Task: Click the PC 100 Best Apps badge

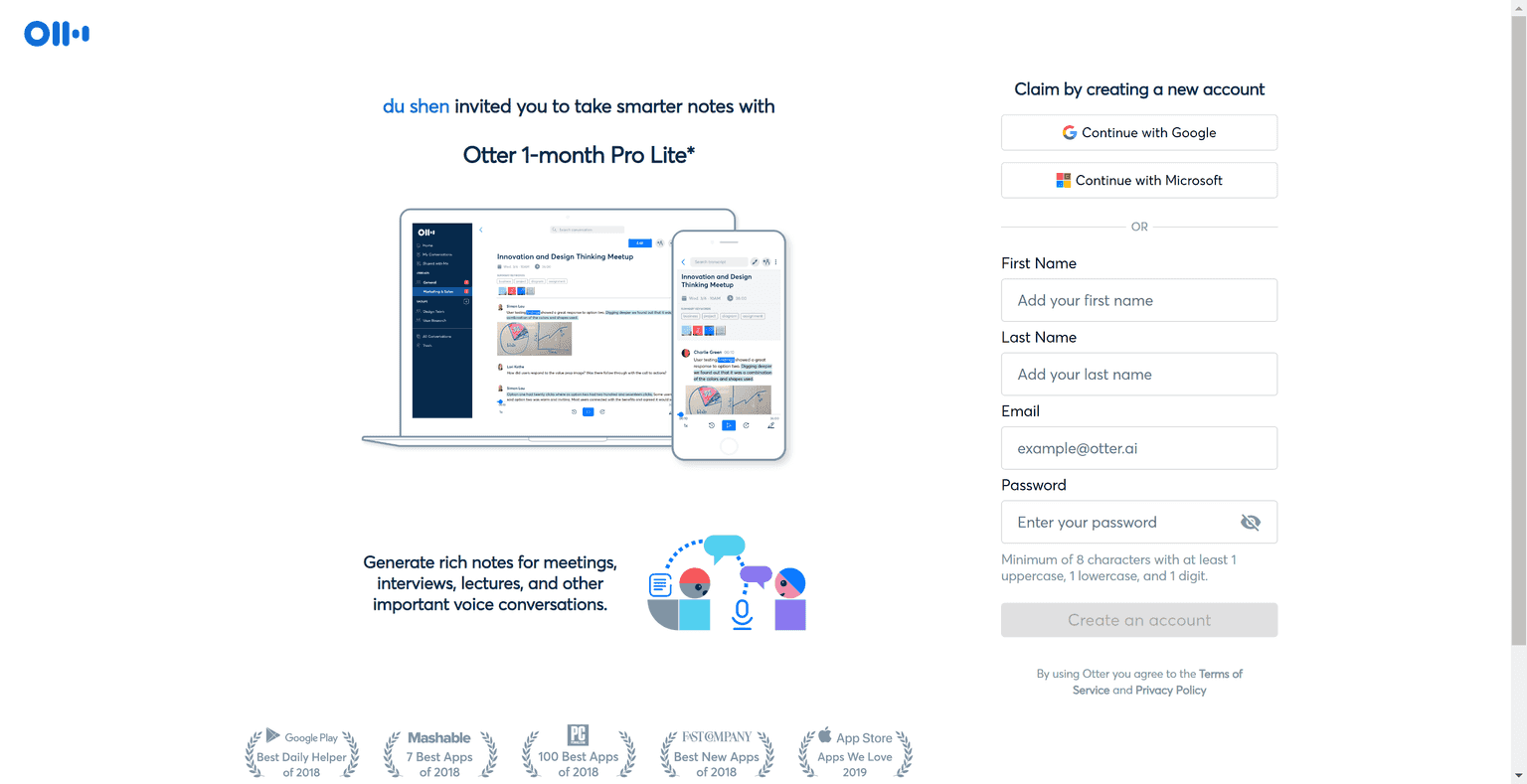Action: [579, 752]
